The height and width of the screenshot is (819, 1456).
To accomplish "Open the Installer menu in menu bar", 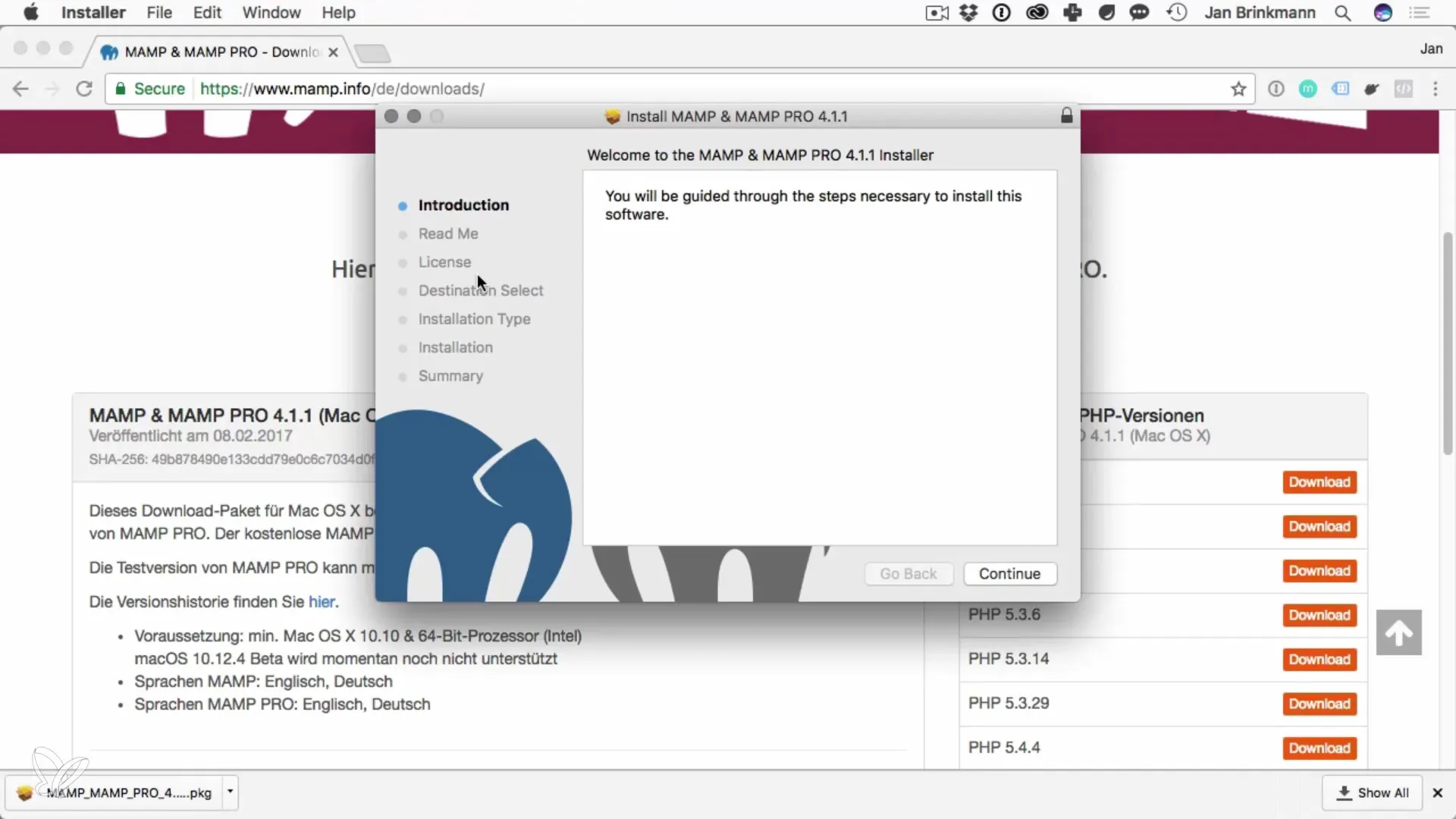I will pyautogui.click(x=93, y=12).
